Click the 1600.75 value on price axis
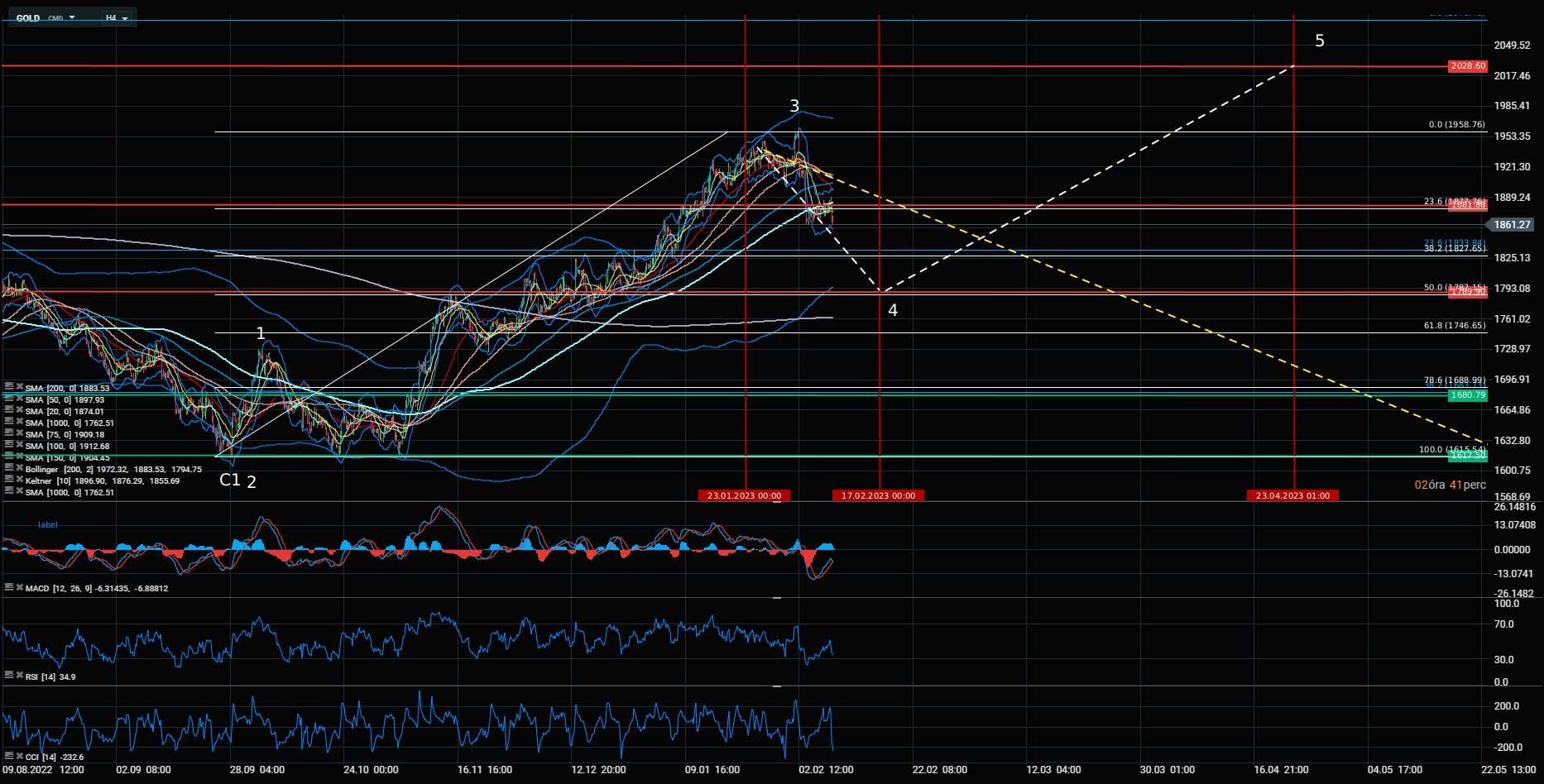The width and height of the screenshot is (1544, 784). click(1513, 471)
